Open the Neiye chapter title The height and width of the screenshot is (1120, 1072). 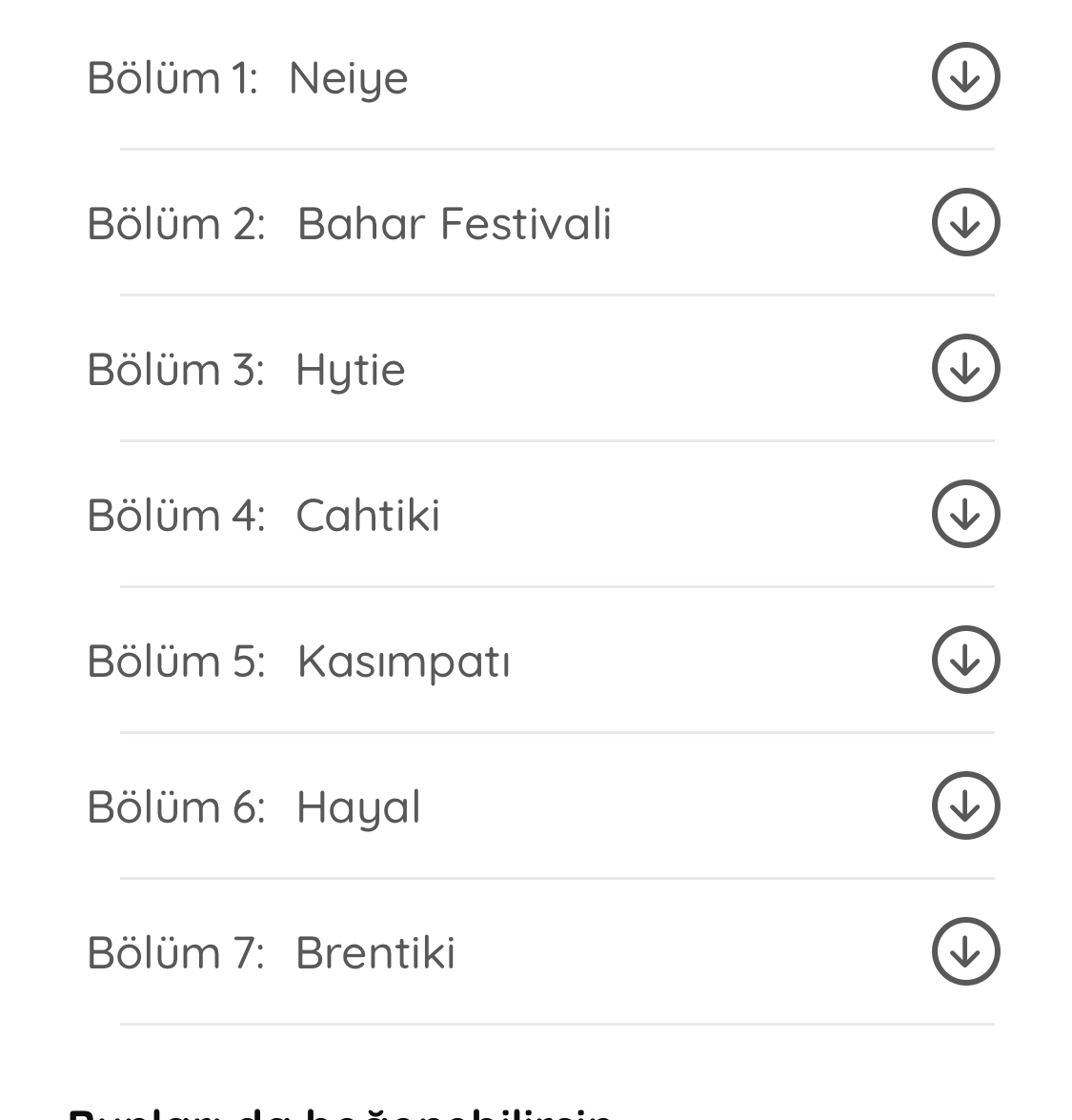tap(349, 78)
